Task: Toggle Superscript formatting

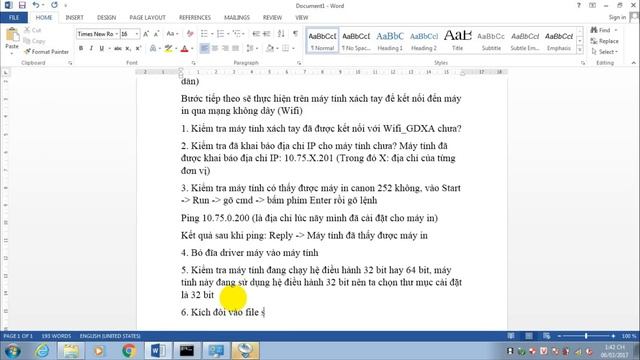Action: [x=138, y=49]
